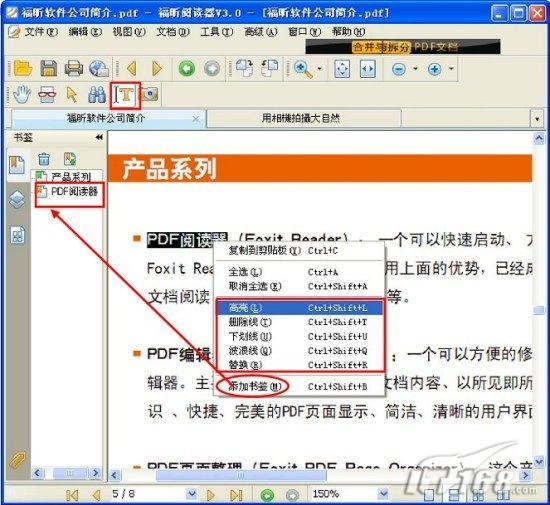Open the 编辑 menu
Screen dimensions: 550x505
85,32
